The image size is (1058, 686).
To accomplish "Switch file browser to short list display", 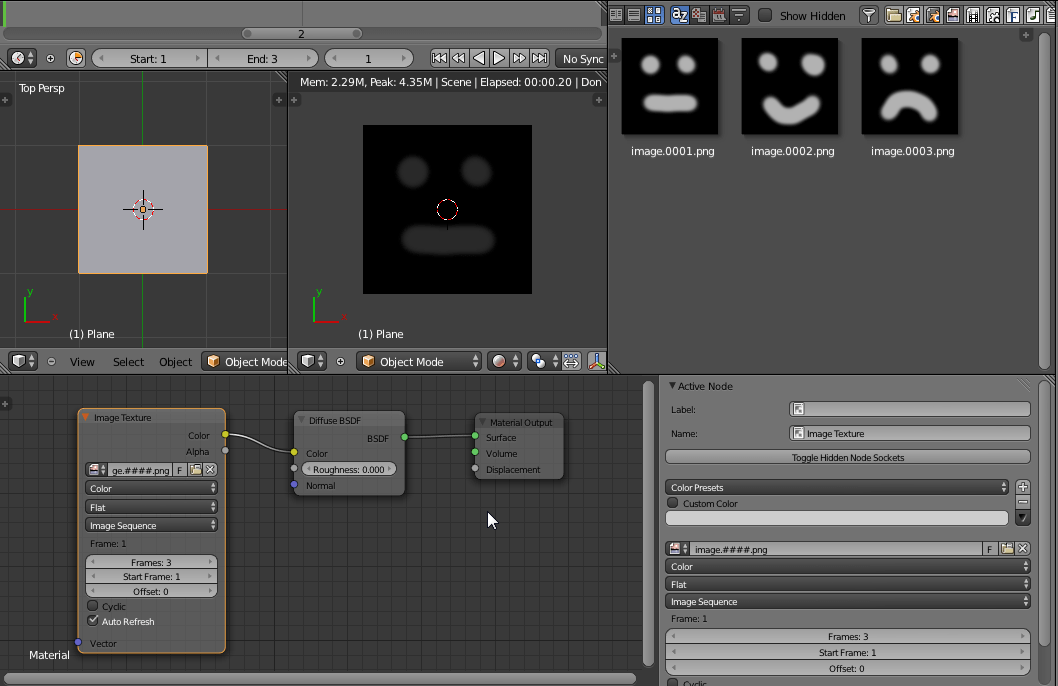I will coord(616,15).
